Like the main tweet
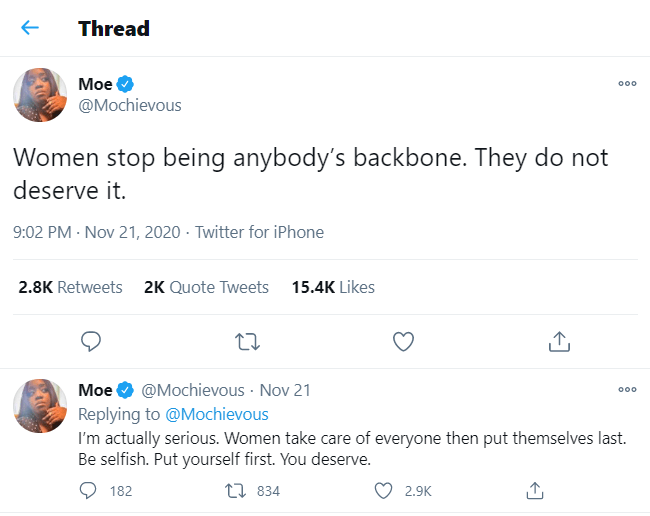 click(403, 342)
